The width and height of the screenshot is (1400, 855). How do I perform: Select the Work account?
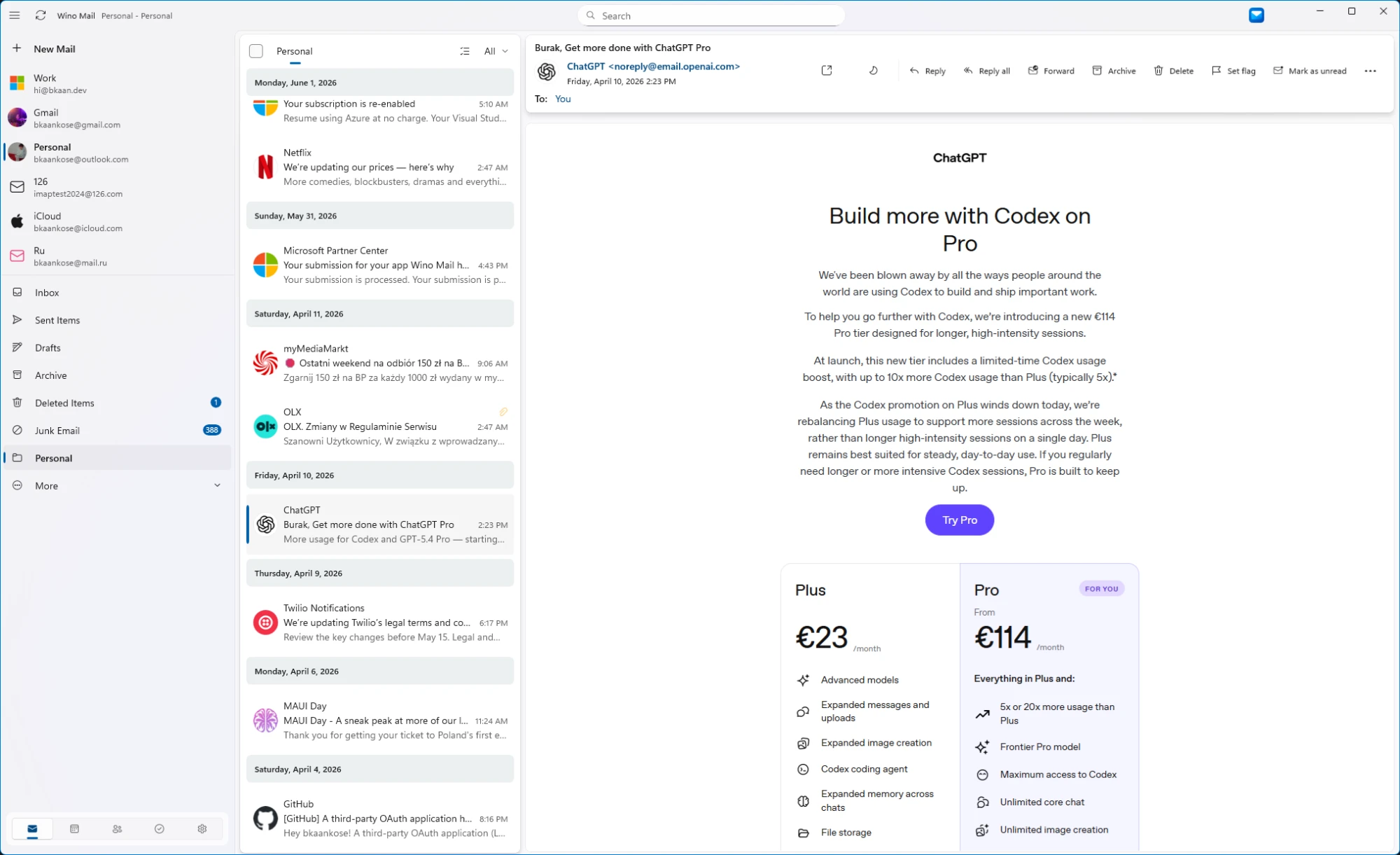pyautogui.click(x=118, y=83)
